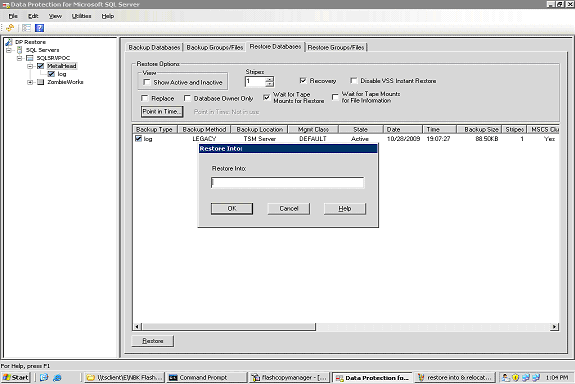Select the Restore Databases tab
Screen dimensions: 575x384
275,47
